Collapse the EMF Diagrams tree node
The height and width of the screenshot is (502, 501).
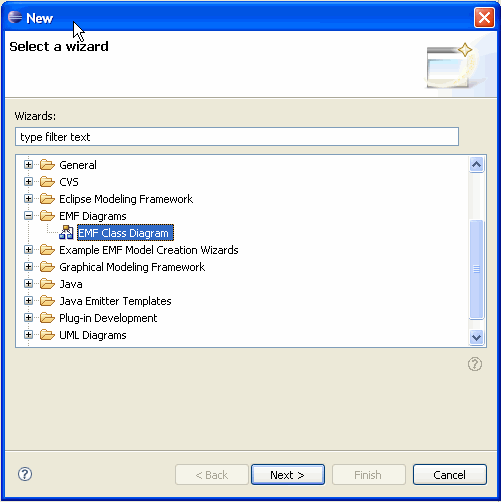[28, 216]
